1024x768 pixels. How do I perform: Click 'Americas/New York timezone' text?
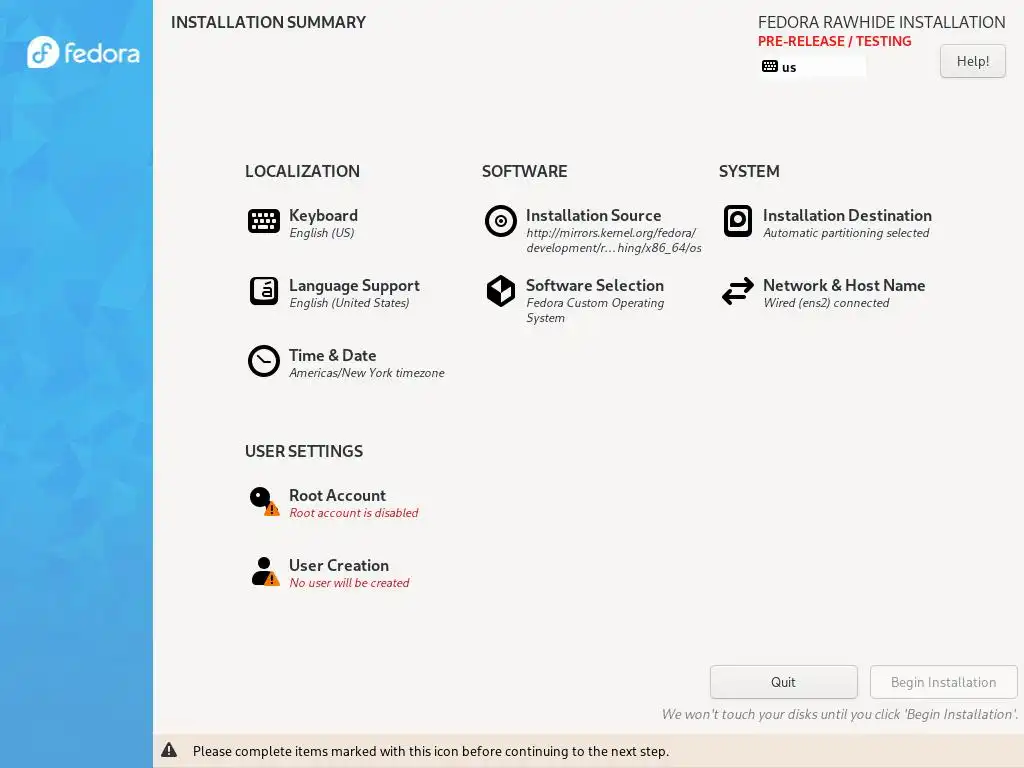click(367, 373)
